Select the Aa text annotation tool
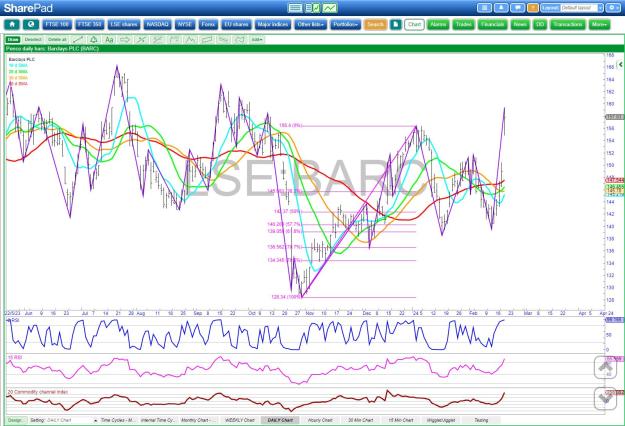The height and width of the screenshot is (426, 625). pyautogui.click(x=109, y=39)
